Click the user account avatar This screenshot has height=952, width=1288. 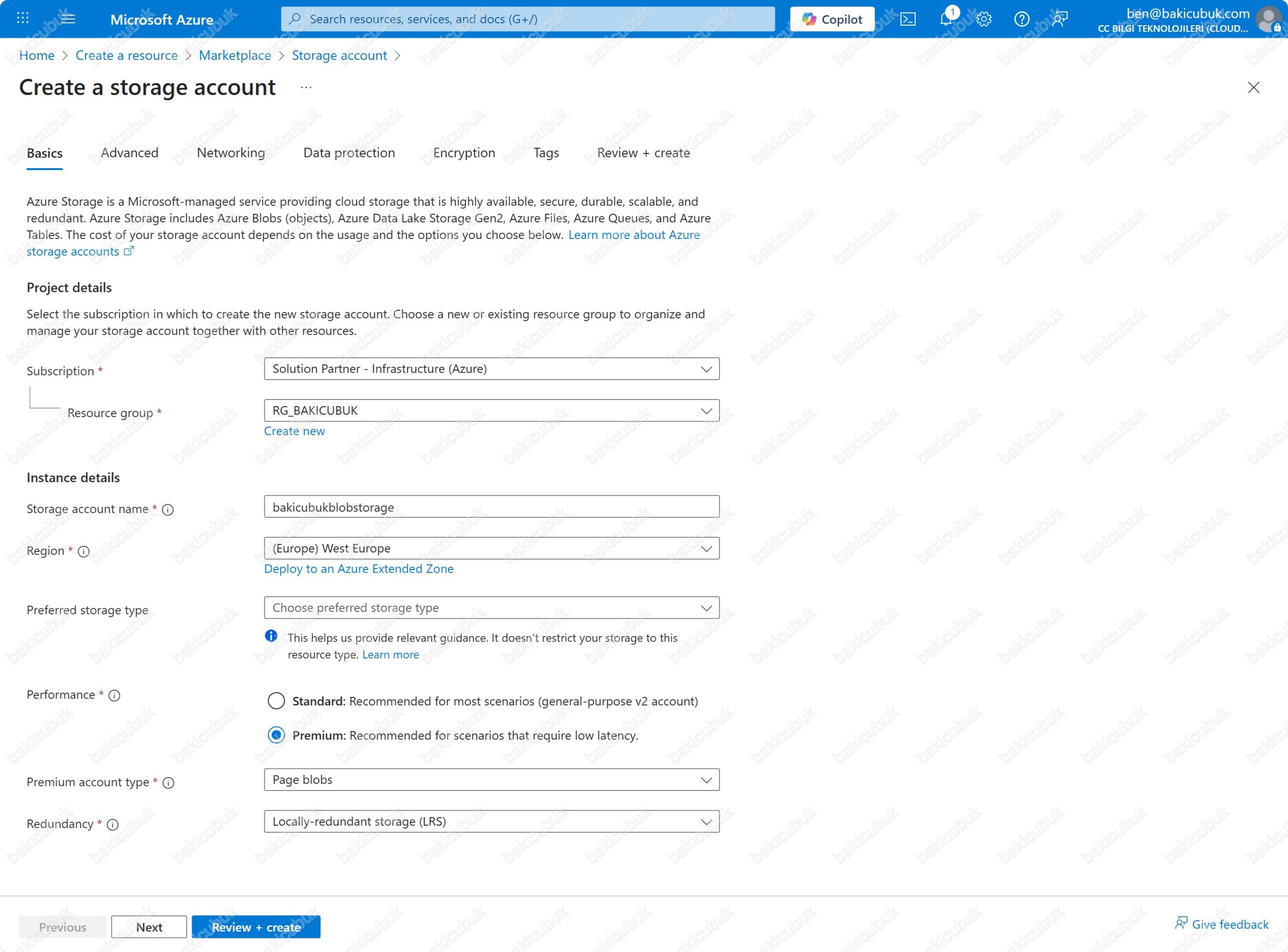click(x=1268, y=19)
